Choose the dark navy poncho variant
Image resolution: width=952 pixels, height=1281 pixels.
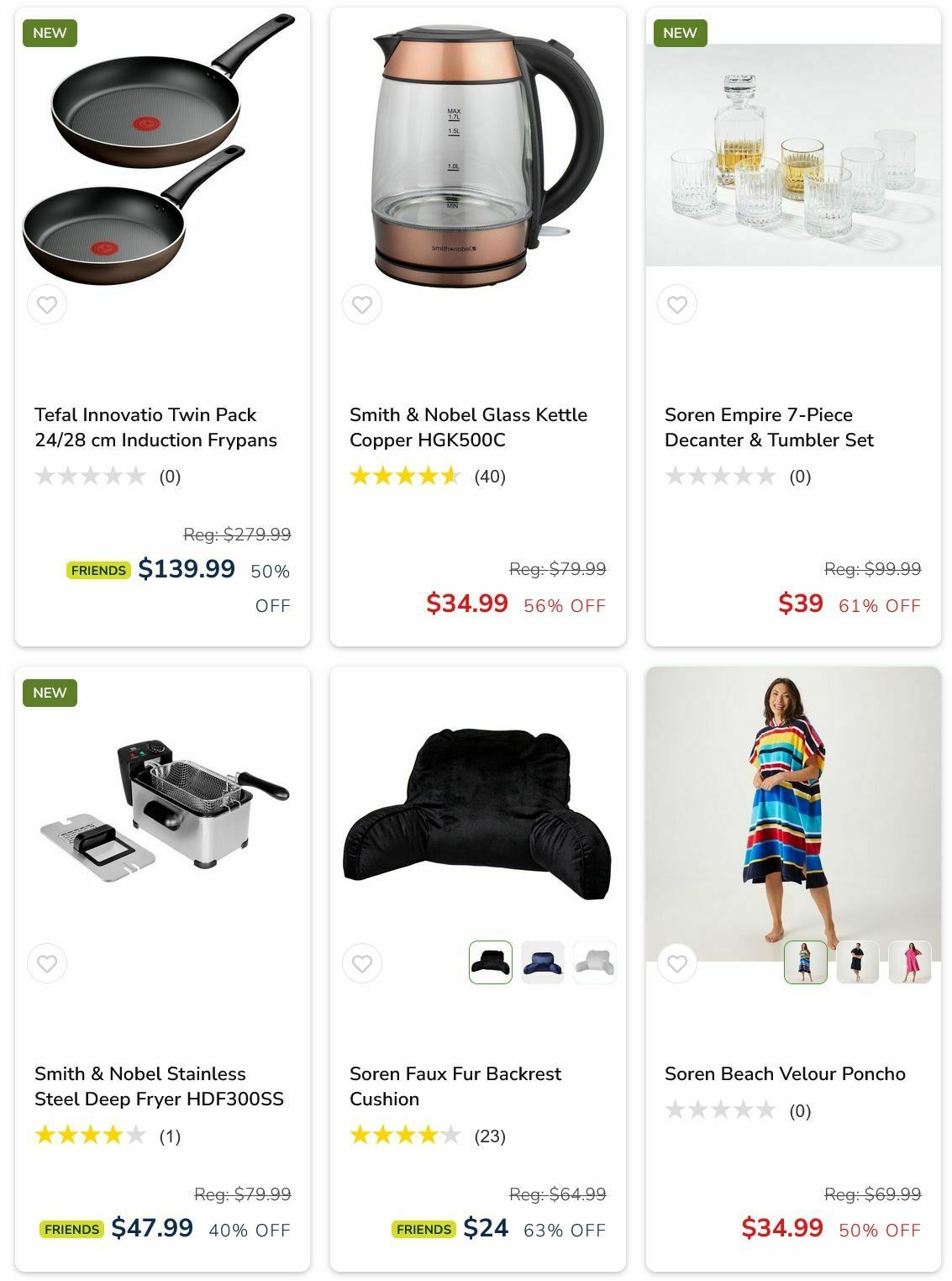click(858, 962)
